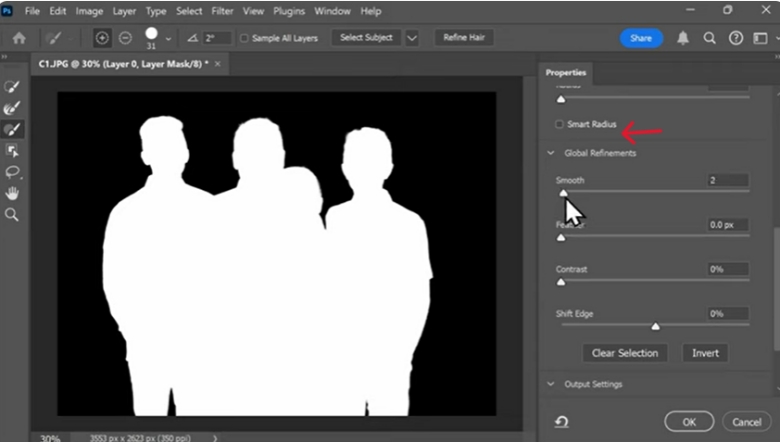Select the Properties panel tab

click(x=566, y=73)
